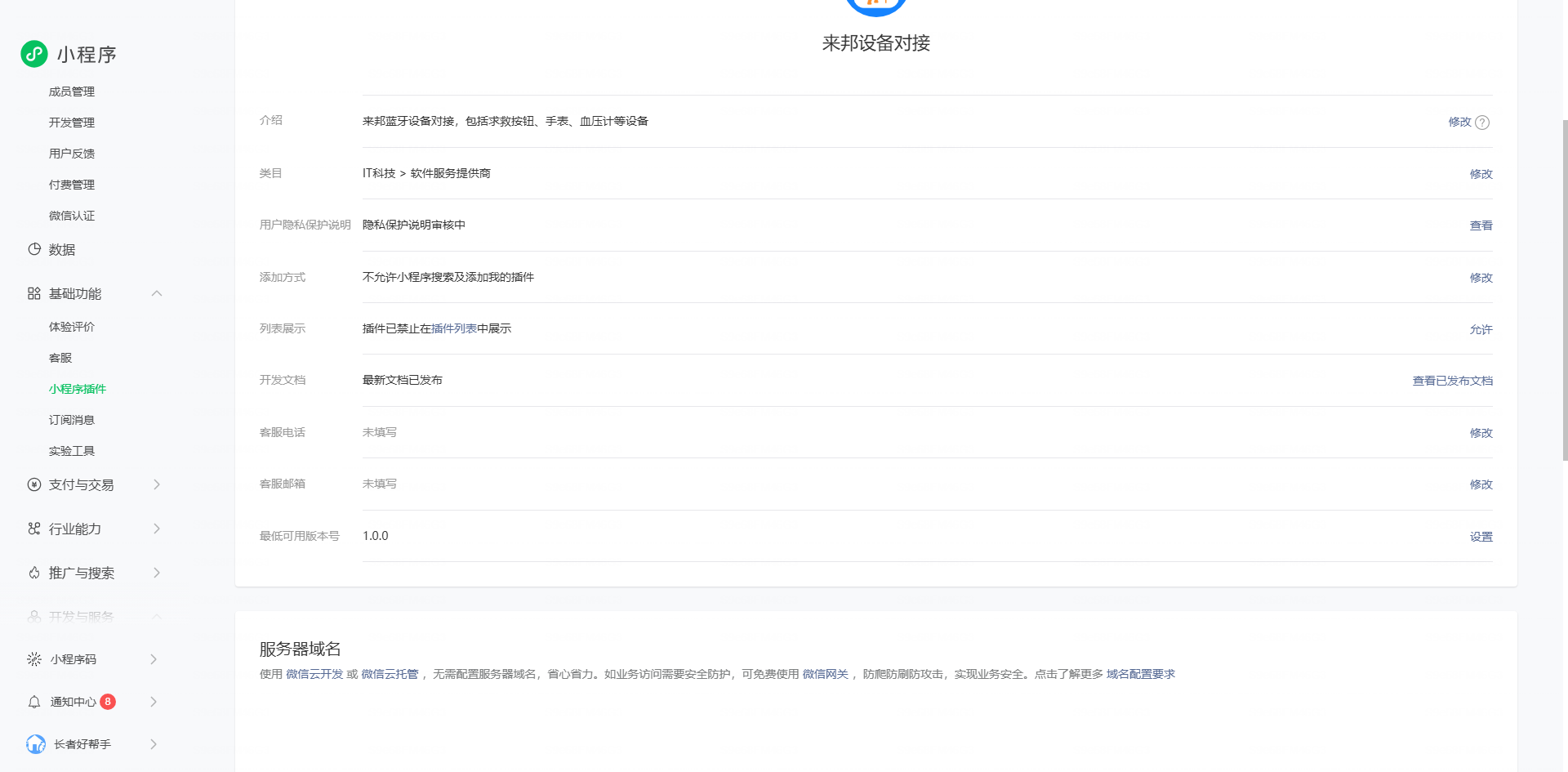Click the 长者好帮手 headset icon

tap(36, 744)
